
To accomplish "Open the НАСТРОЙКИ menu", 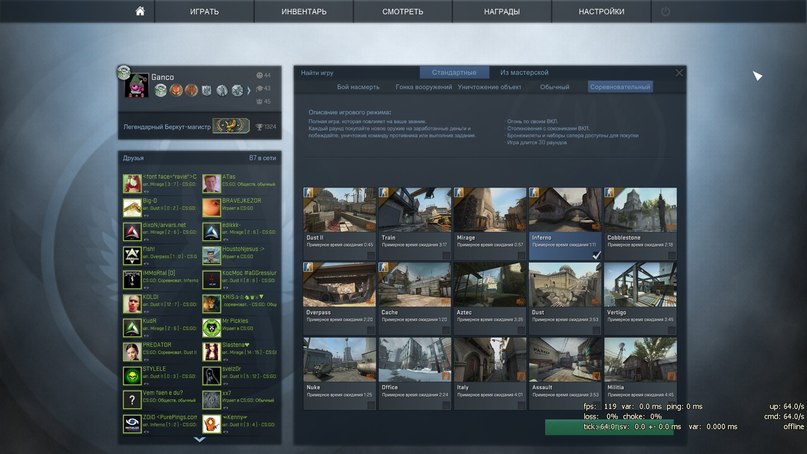I will 601,11.
